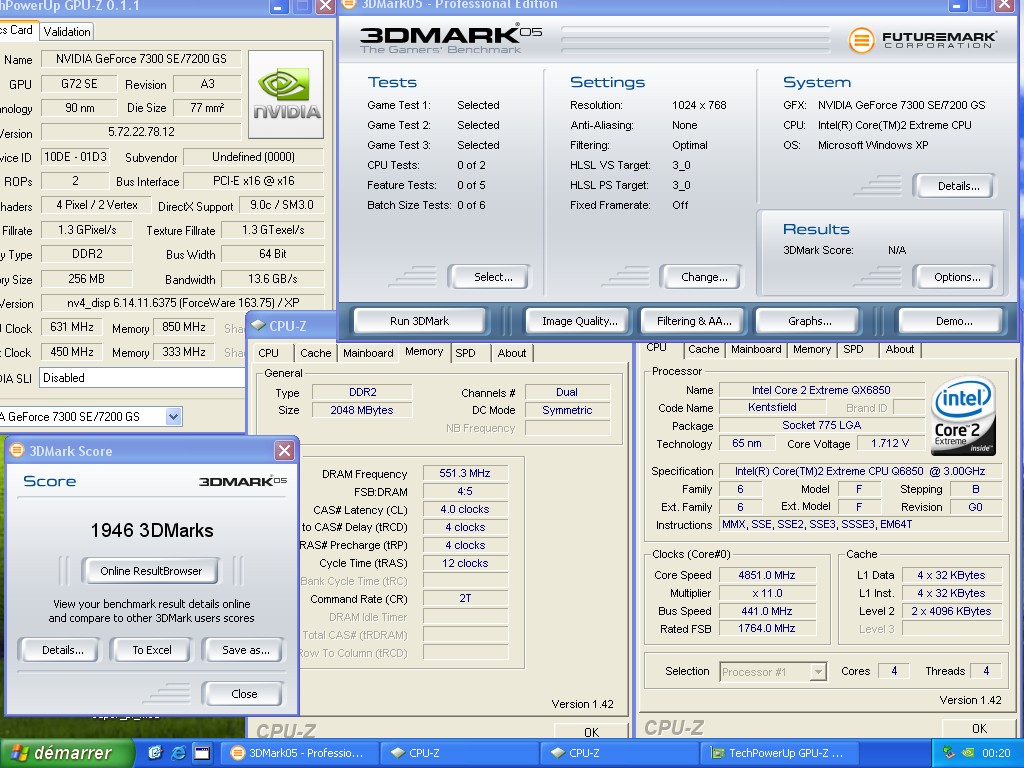Open Cache tab in right CPU-Z window
The height and width of the screenshot is (768, 1024).
(703, 349)
